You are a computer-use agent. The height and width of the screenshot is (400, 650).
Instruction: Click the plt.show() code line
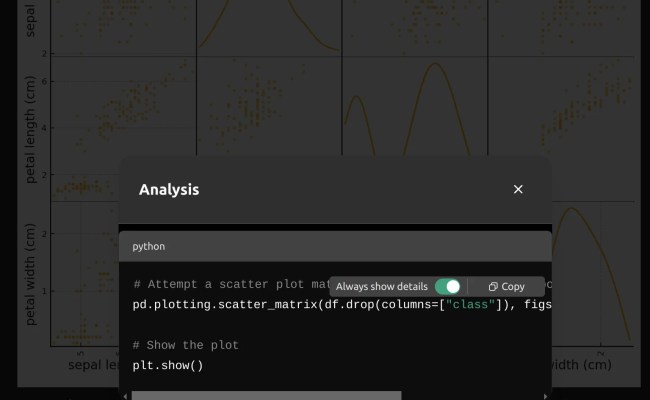coord(168,366)
